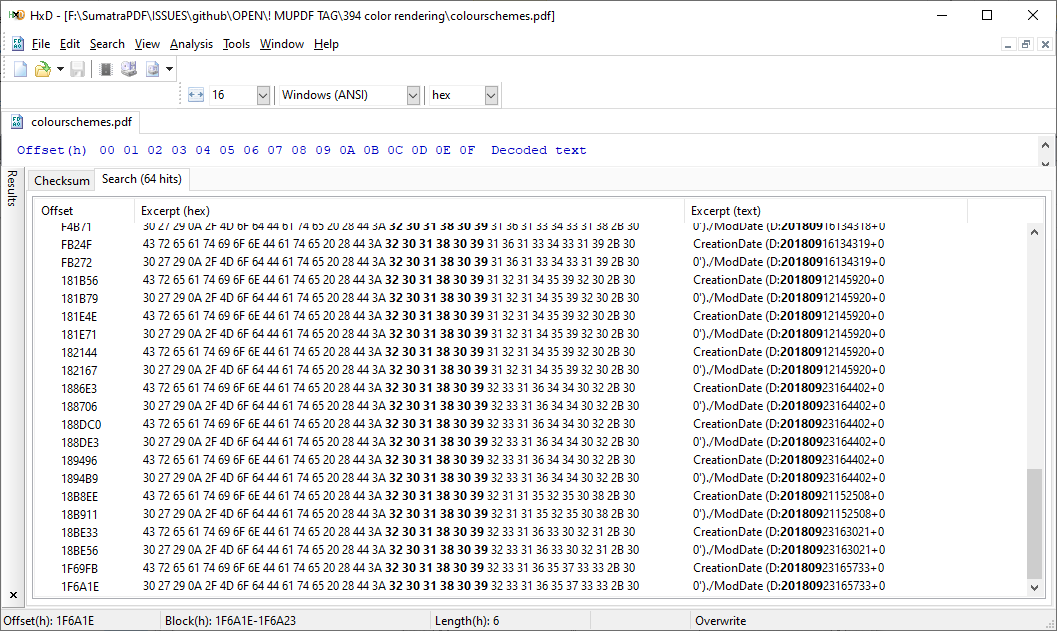Screen dimensions: 1057x631
Task: Click the document icon on colourschemes.pdf tab
Action: (x=17, y=121)
